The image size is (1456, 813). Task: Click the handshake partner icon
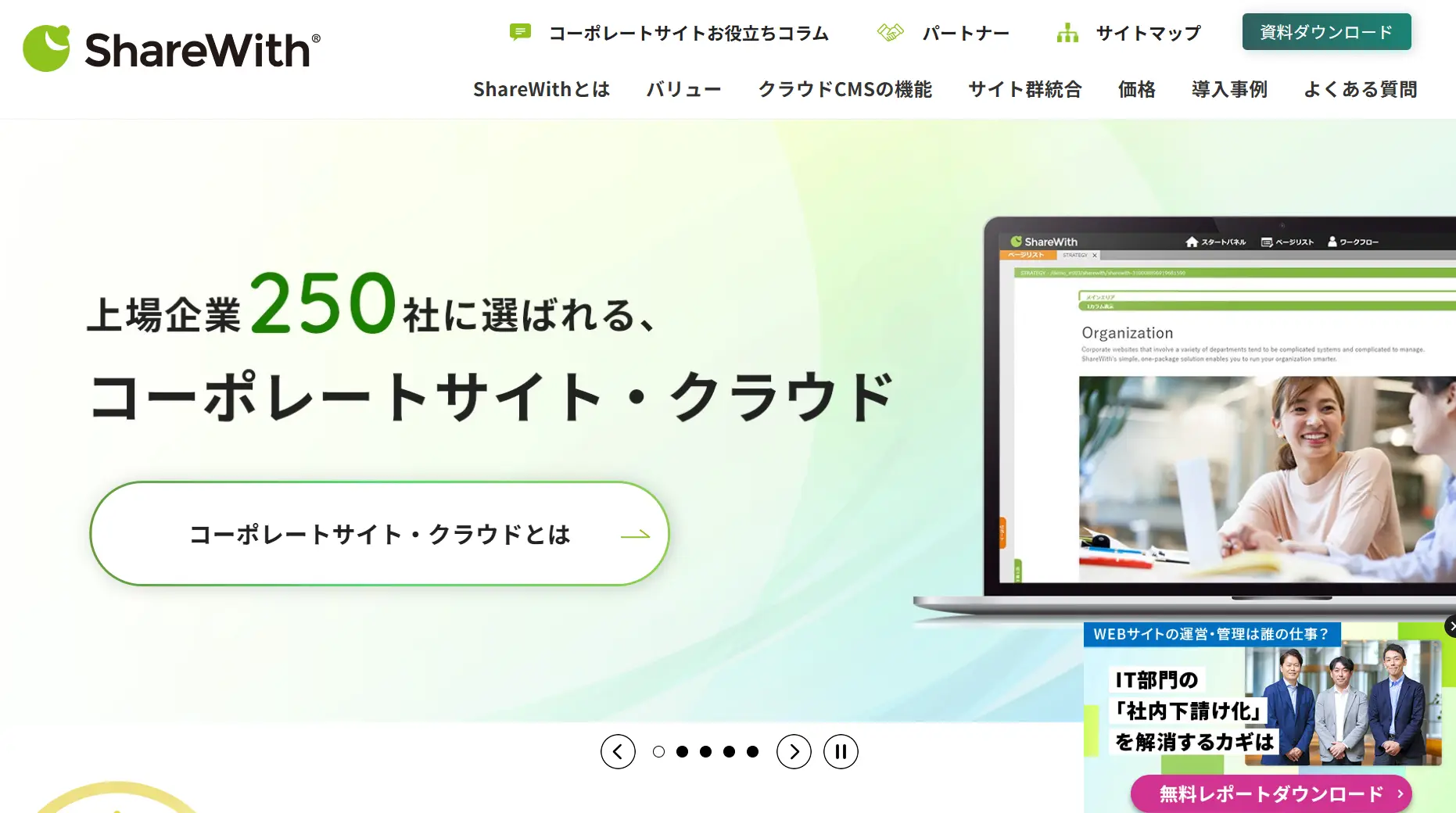point(890,32)
